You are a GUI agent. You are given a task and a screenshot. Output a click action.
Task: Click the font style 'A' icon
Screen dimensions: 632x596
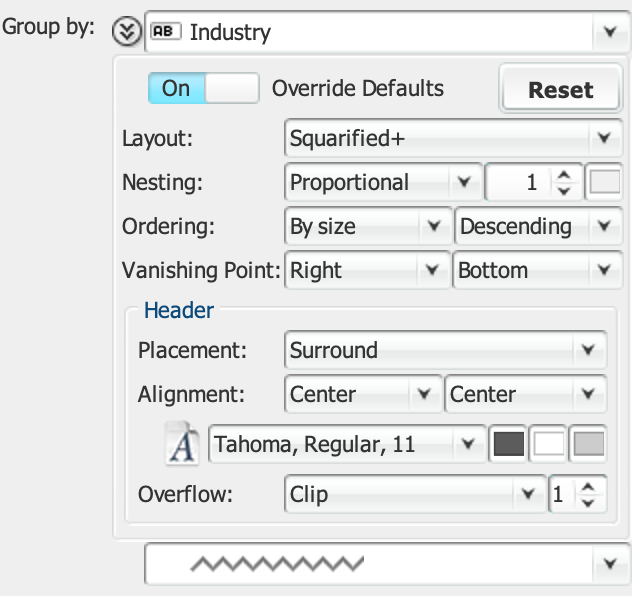coord(181,445)
